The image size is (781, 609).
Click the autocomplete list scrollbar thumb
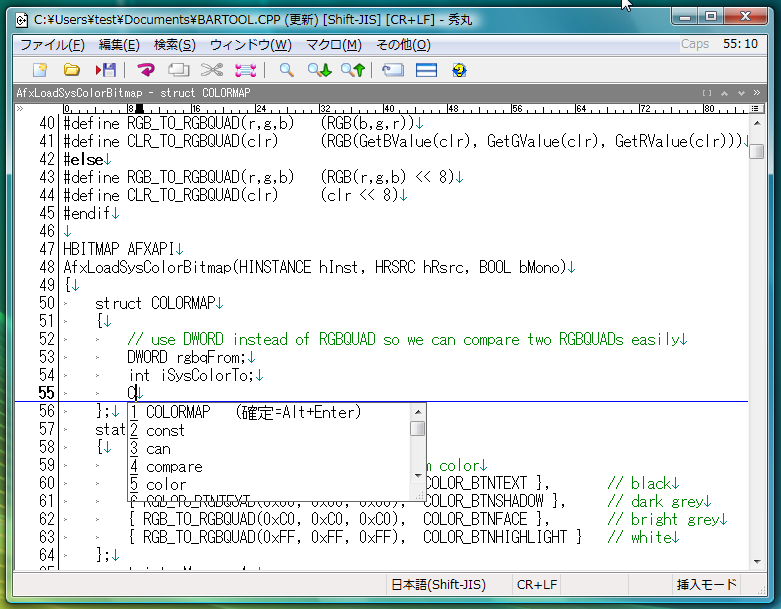[x=418, y=429]
